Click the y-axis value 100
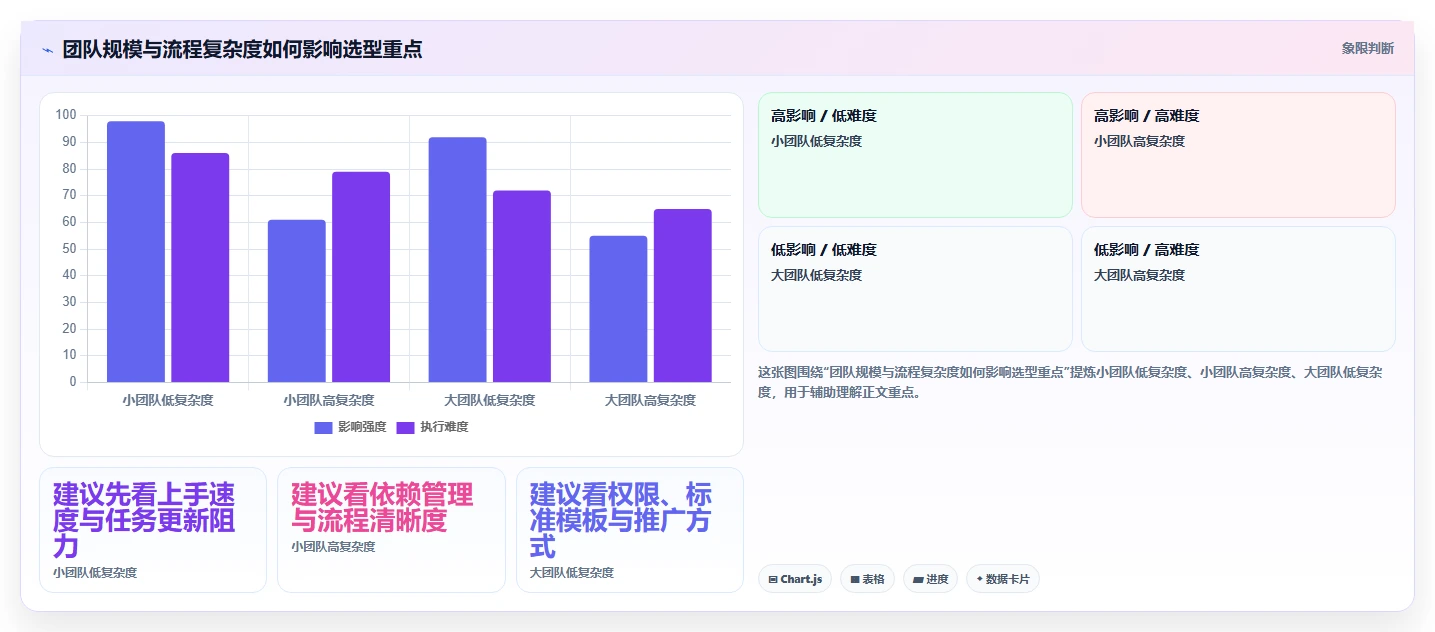 pyautogui.click(x=66, y=115)
